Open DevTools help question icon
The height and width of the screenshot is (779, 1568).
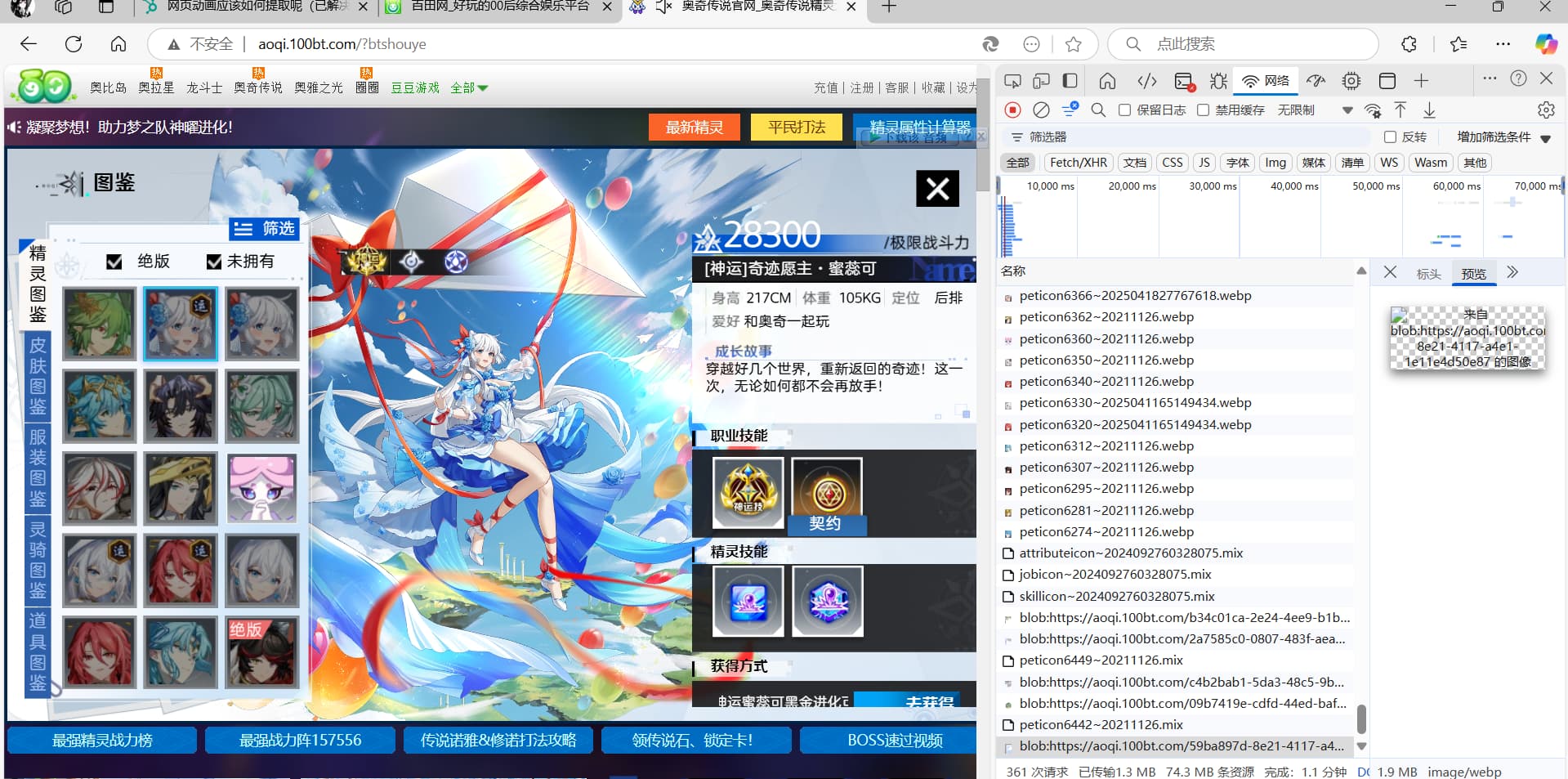click(x=1518, y=78)
